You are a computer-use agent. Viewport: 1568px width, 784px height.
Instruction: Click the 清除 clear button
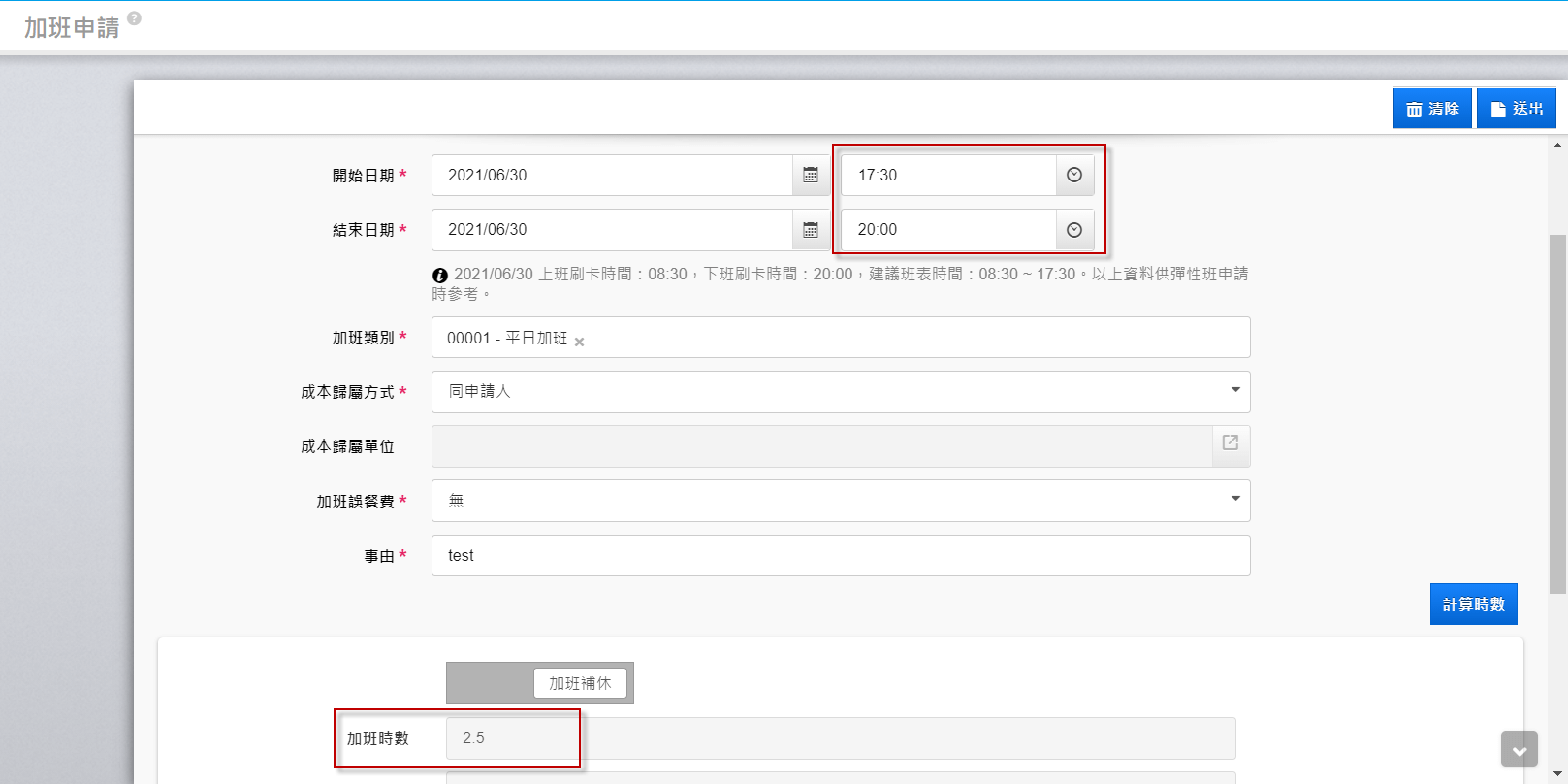[x=1432, y=109]
